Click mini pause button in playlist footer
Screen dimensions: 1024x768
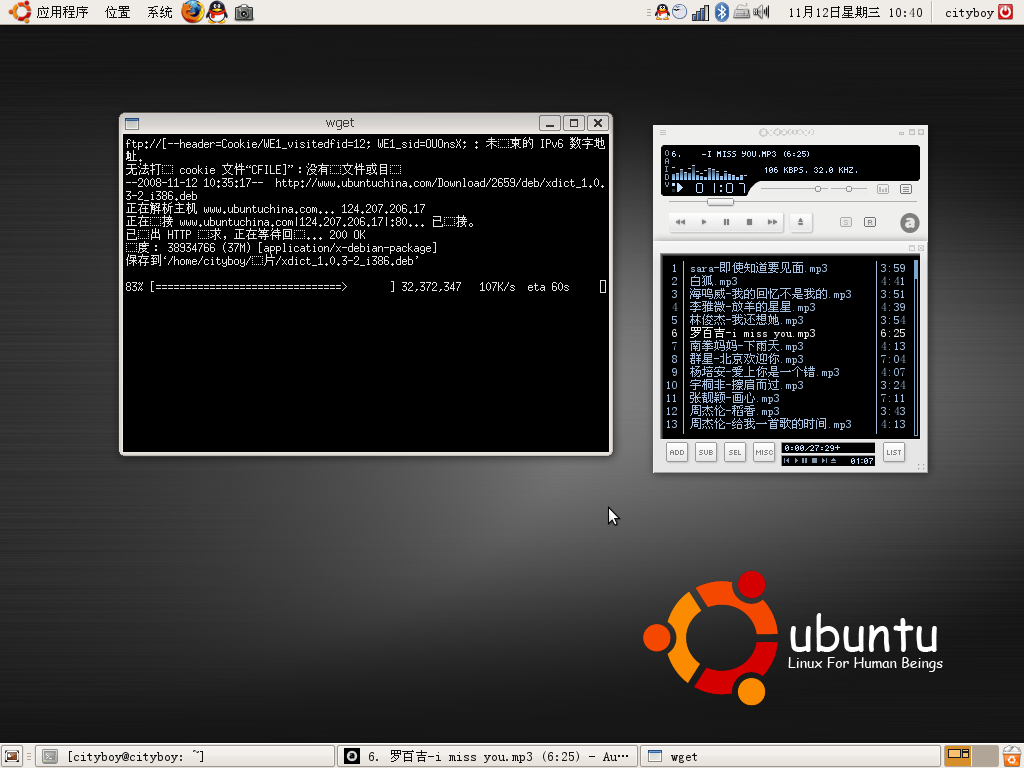(x=805, y=461)
